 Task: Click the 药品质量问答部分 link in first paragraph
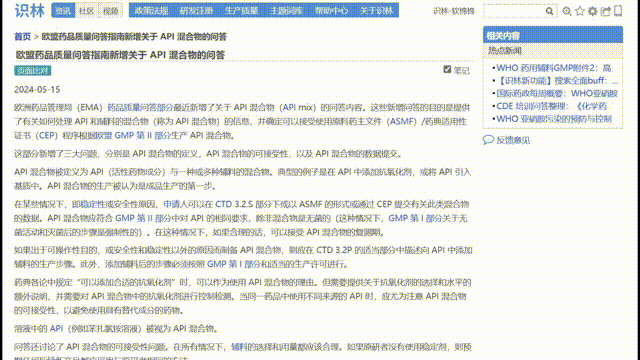(140, 107)
